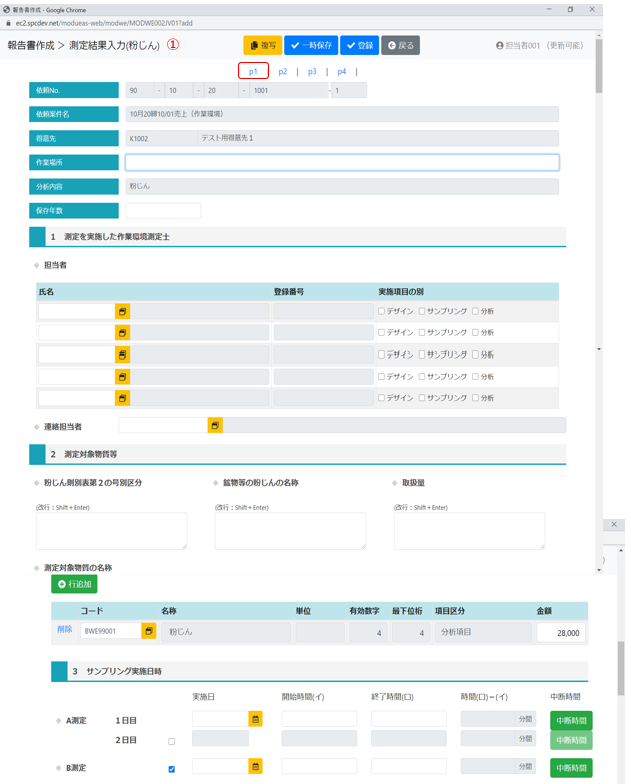Check 分析 in third 担当者 row

click(476, 354)
